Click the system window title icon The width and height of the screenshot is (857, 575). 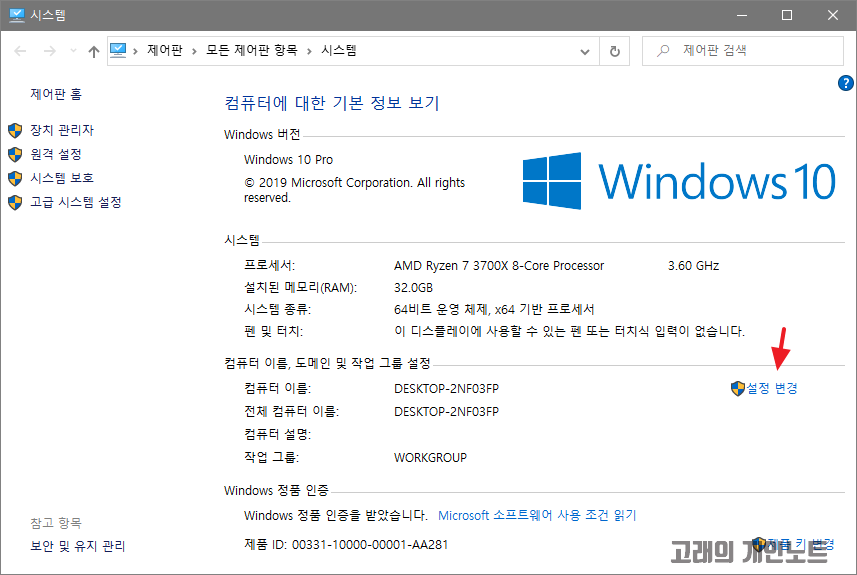coord(17,15)
